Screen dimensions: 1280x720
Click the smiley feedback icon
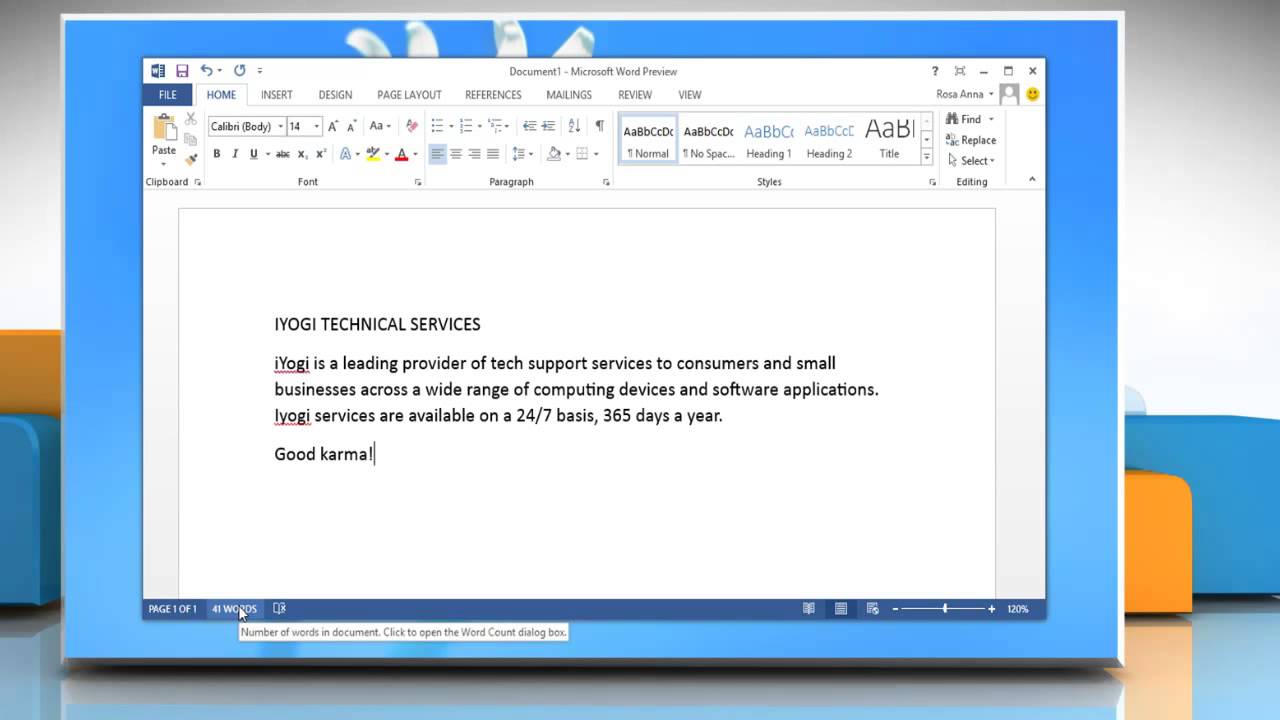click(x=1033, y=94)
